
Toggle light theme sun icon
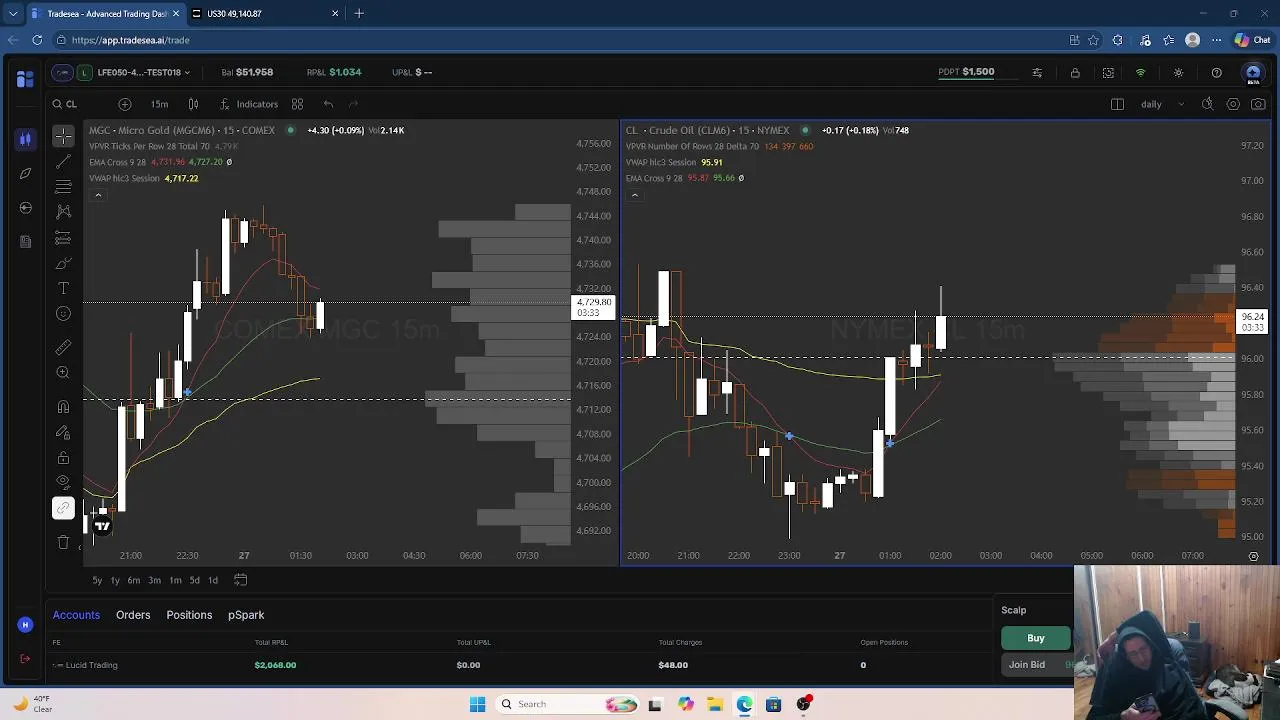[1178, 73]
